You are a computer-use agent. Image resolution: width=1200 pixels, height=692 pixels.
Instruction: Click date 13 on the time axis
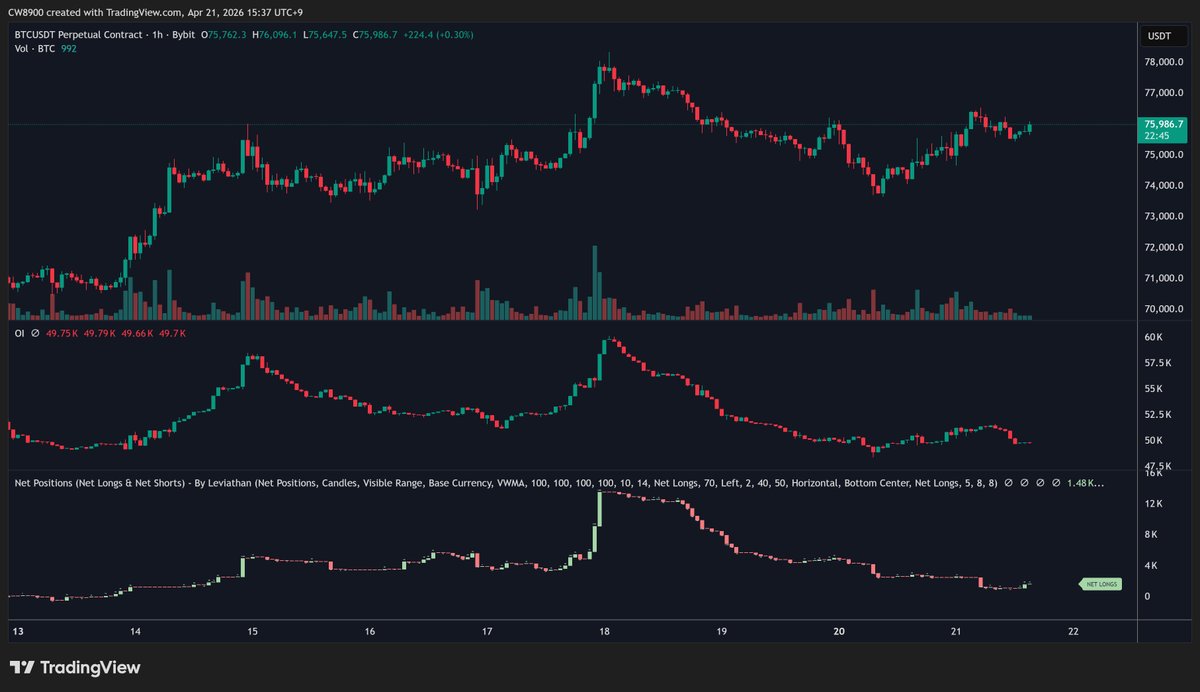[16, 632]
